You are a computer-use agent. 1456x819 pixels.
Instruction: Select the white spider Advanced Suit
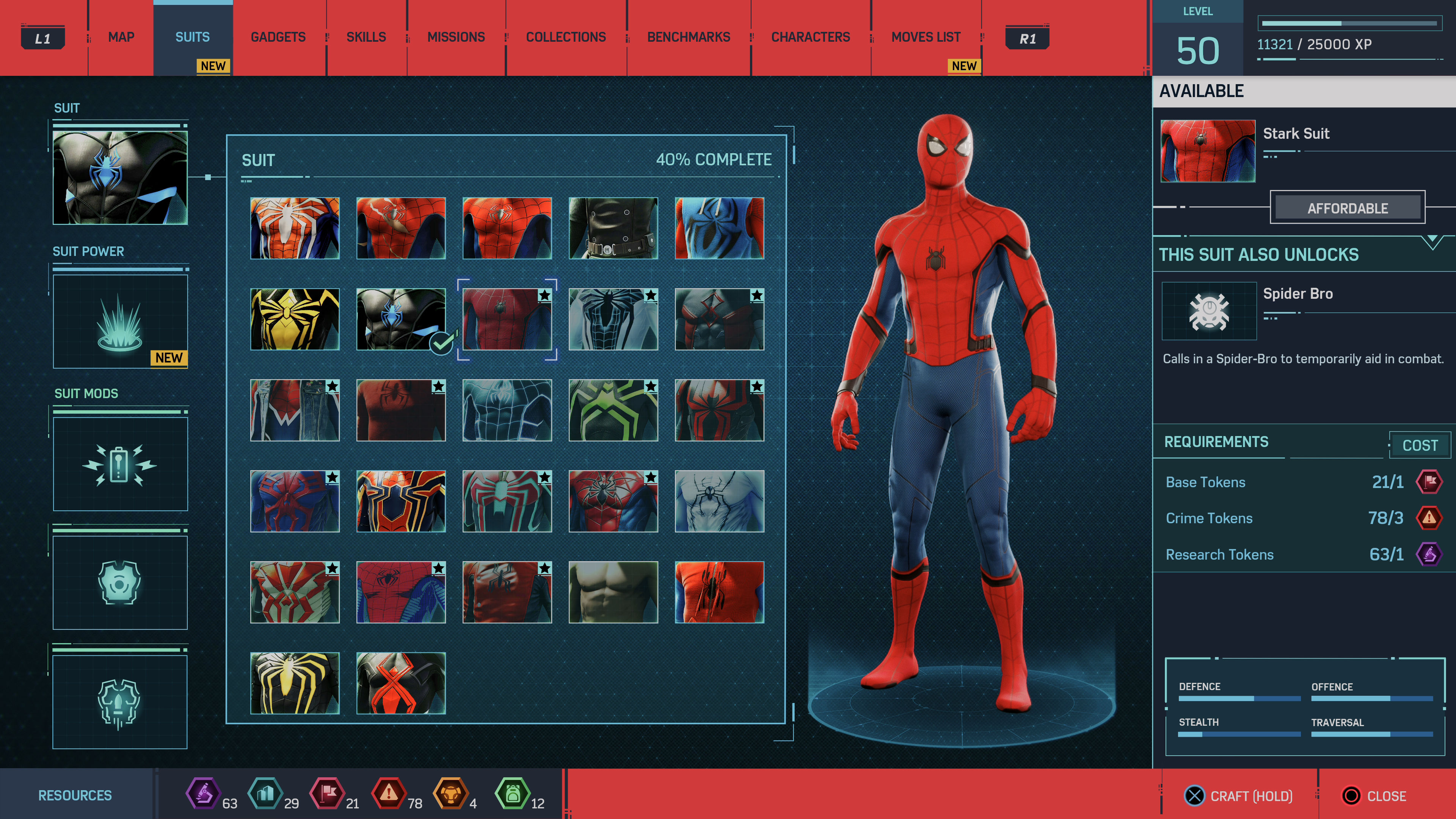295,228
